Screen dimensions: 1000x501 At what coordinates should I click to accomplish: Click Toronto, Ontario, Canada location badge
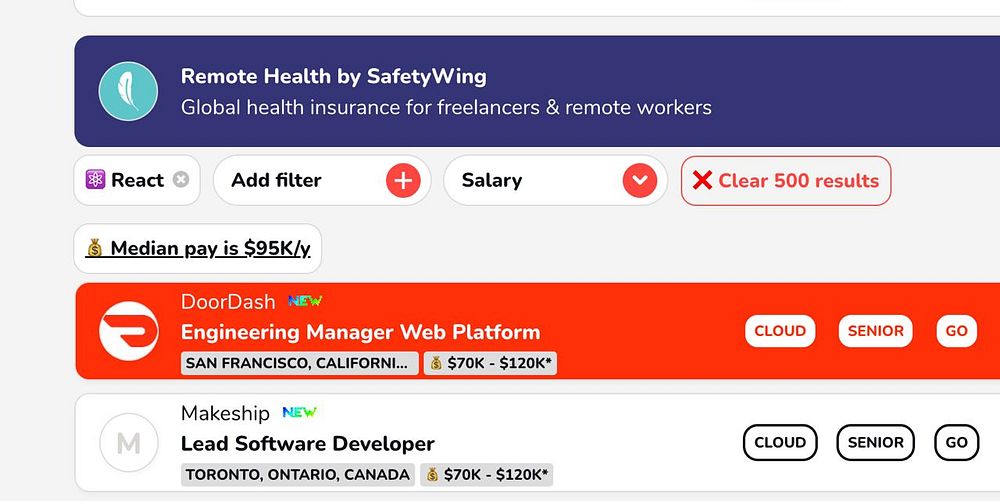click(298, 474)
